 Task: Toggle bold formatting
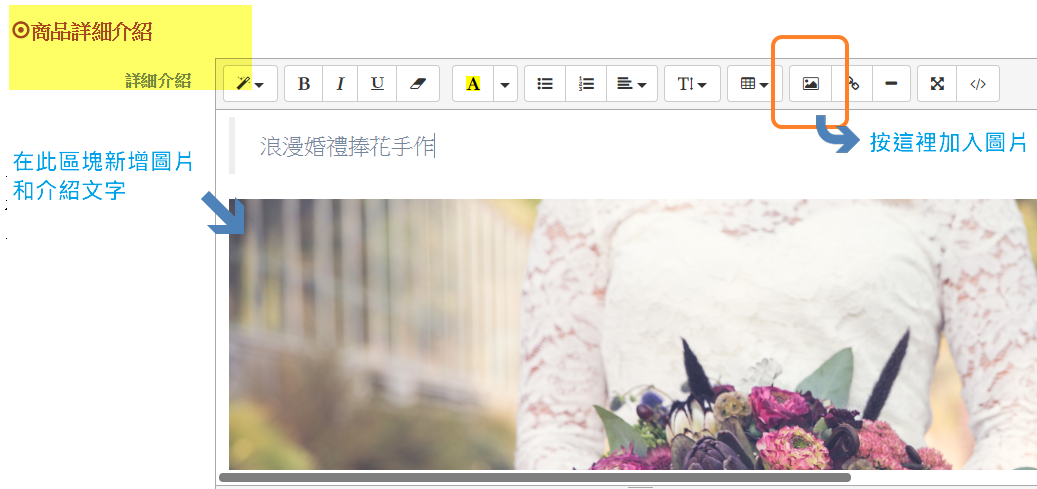(304, 83)
